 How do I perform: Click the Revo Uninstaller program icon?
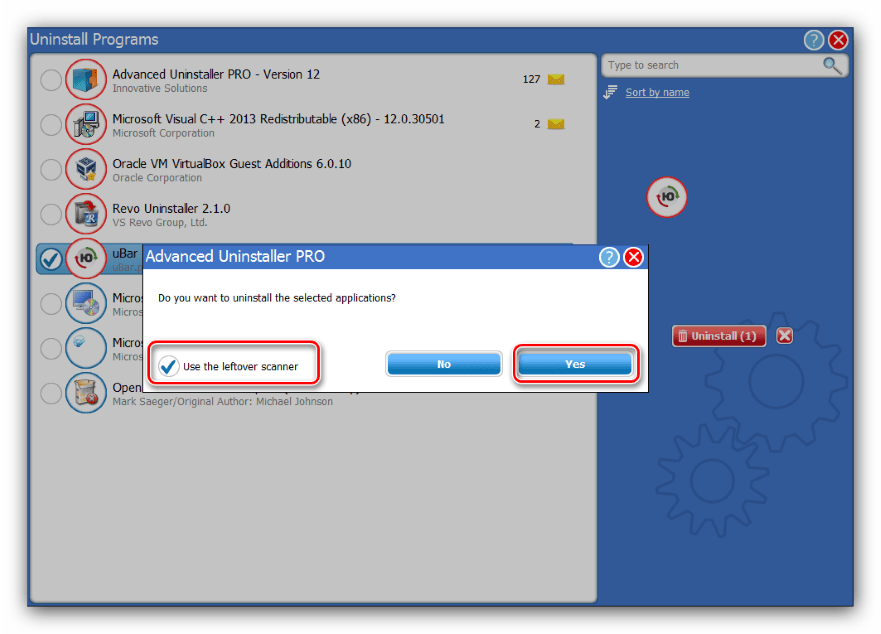(86, 214)
